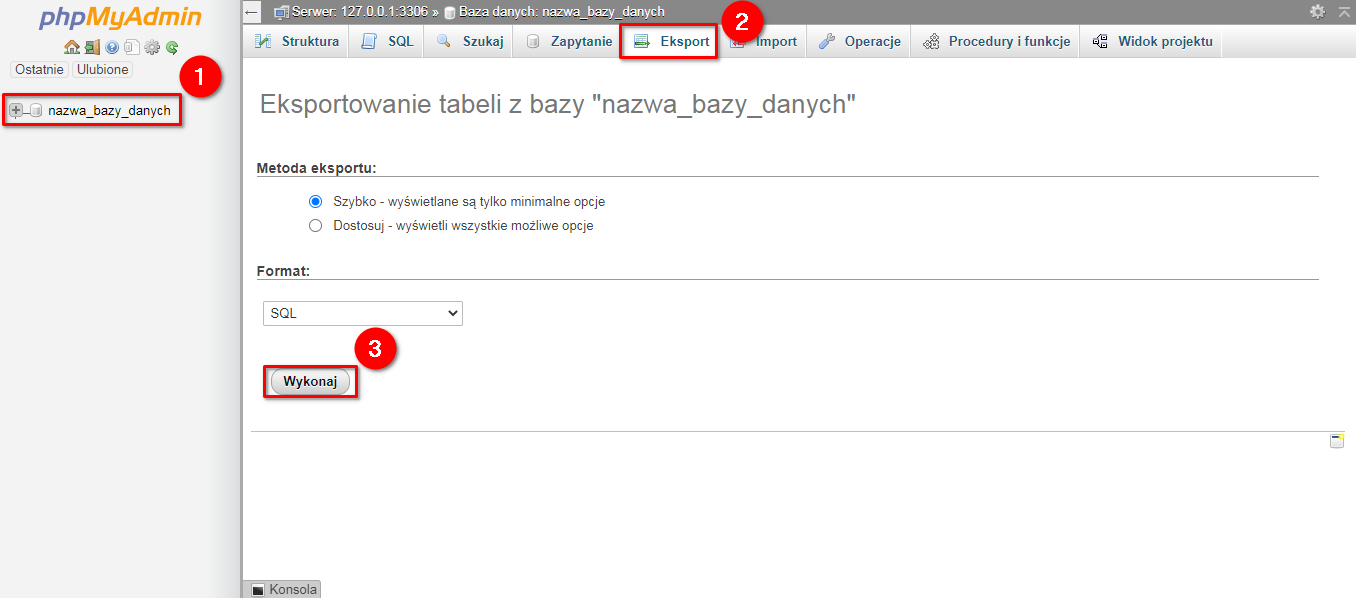The height and width of the screenshot is (598, 1356).
Task: Expand the nazwa_bazy_danych tree node
Action: coord(16,110)
